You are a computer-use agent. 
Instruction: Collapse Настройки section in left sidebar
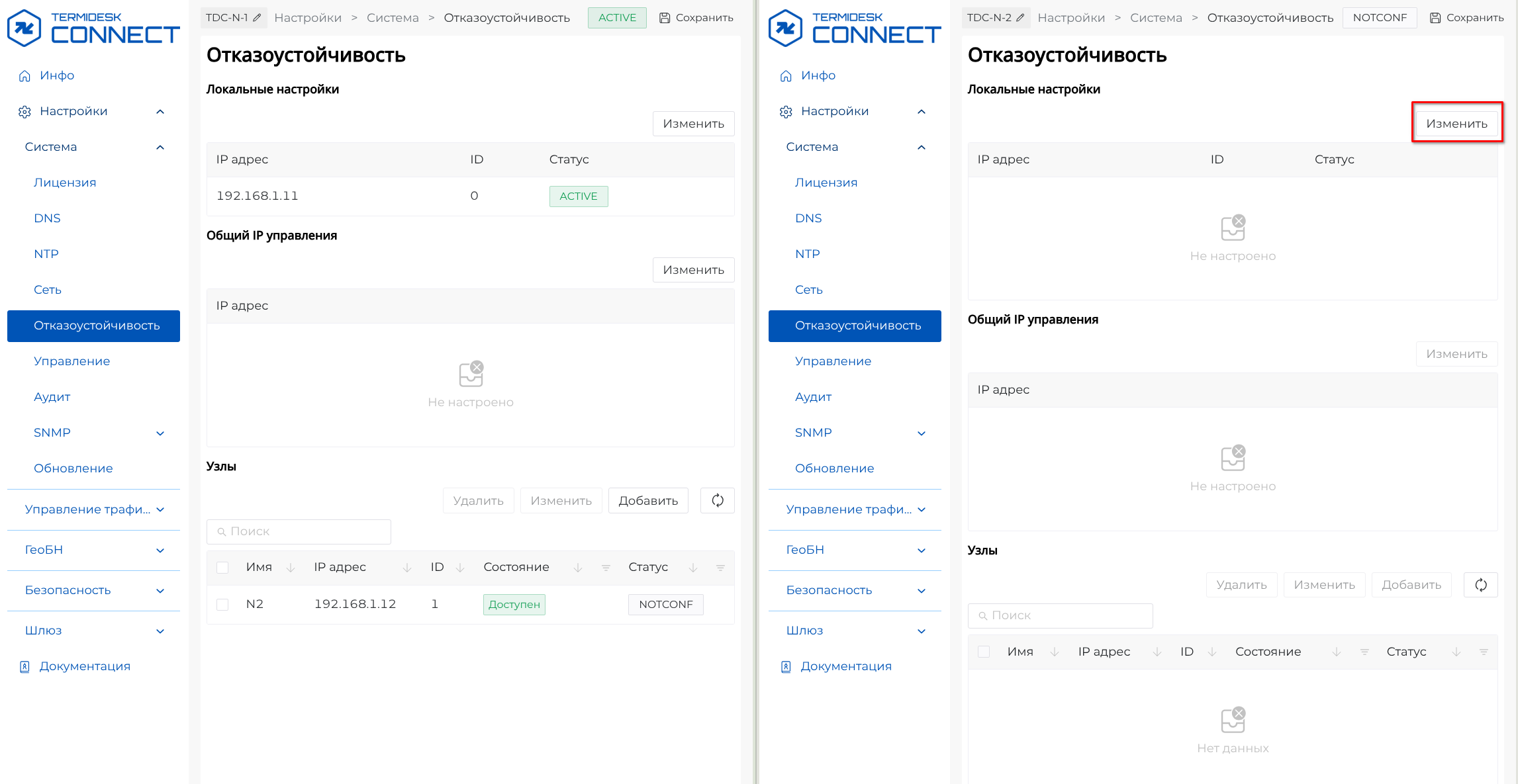coord(160,112)
